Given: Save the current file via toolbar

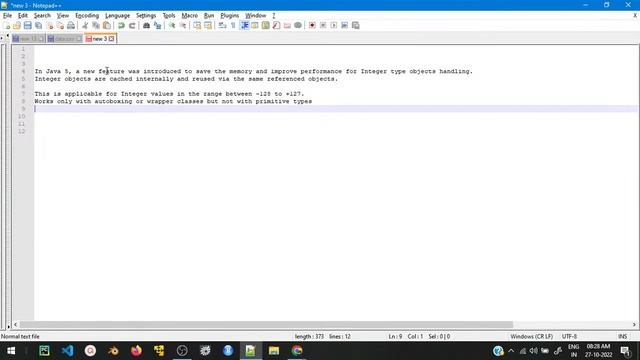Looking at the screenshot, I should (x=28, y=25).
